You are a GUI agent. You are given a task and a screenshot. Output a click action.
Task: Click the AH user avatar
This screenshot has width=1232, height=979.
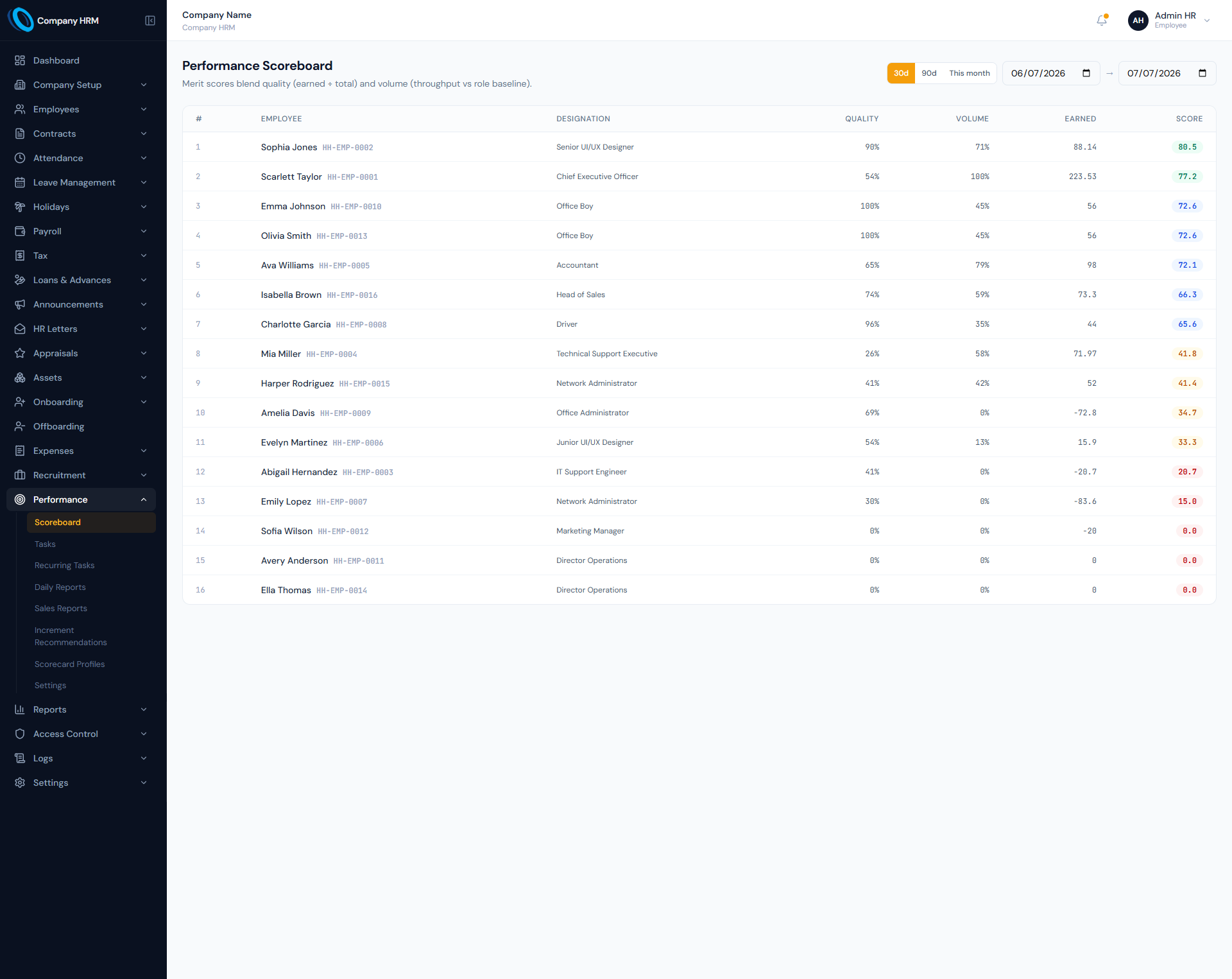1138,21
